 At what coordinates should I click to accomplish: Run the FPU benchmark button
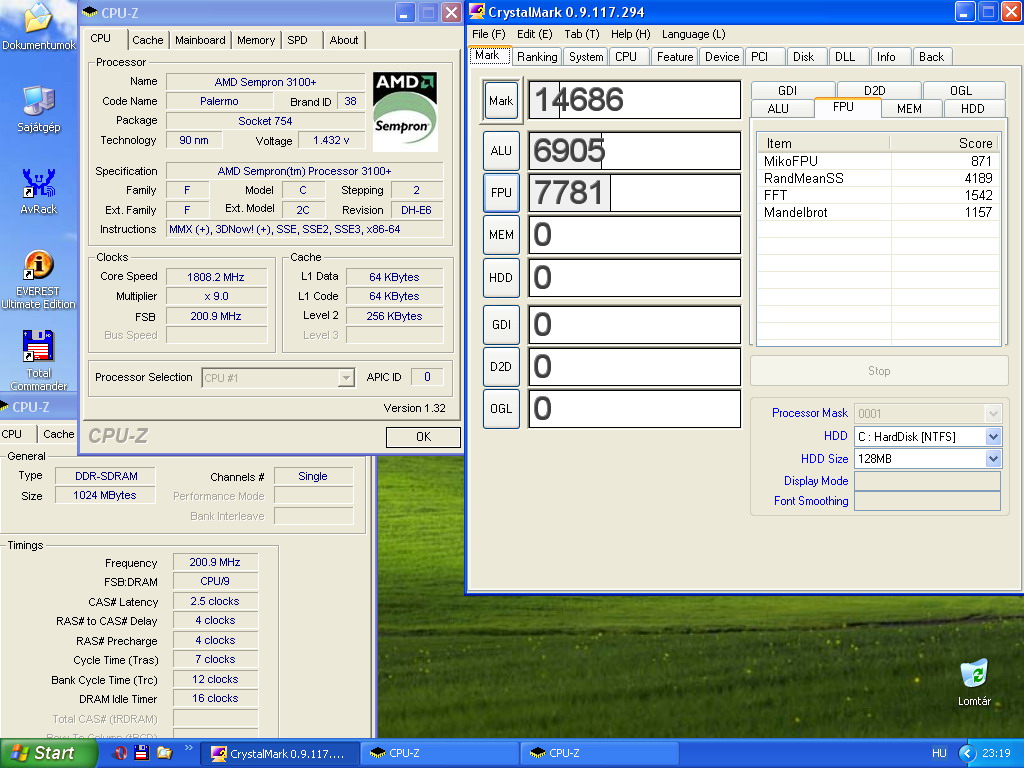point(501,193)
